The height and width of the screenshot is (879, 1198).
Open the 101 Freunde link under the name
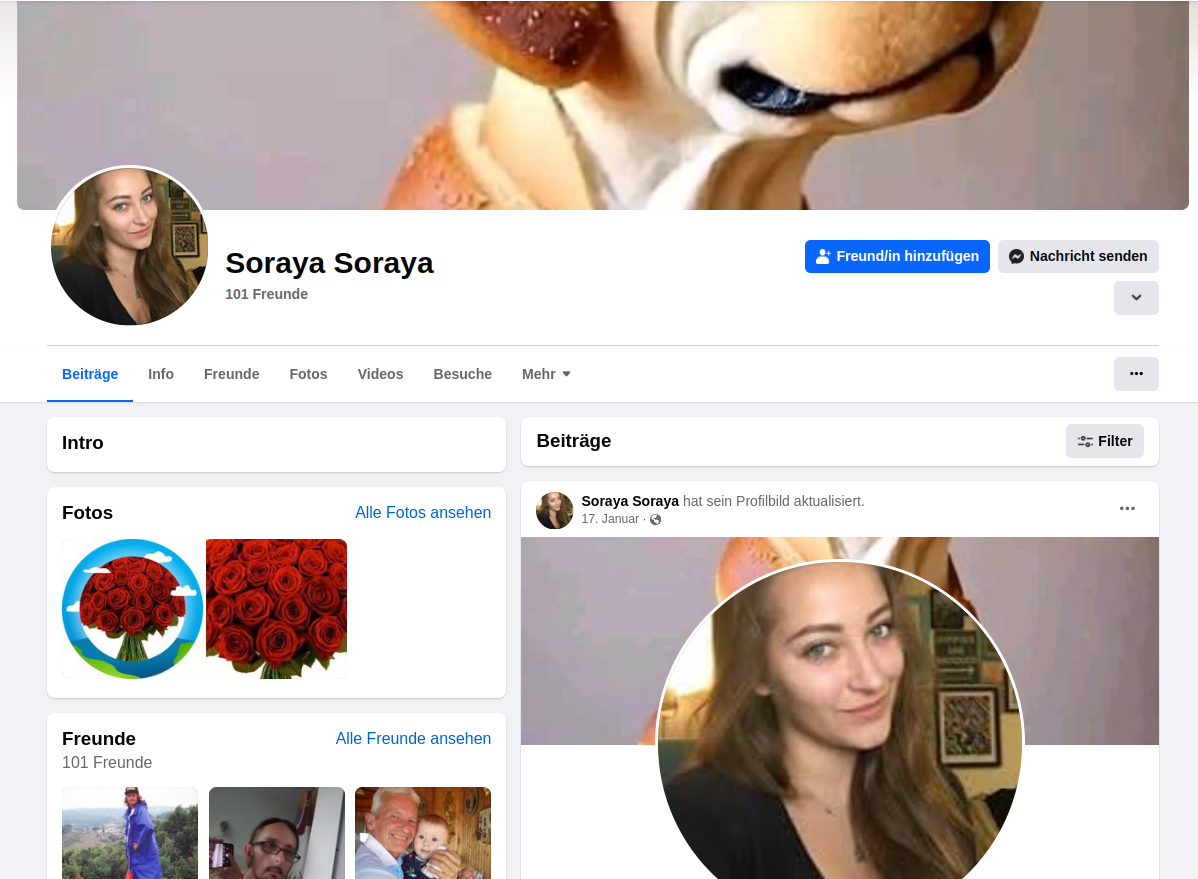click(267, 294)
